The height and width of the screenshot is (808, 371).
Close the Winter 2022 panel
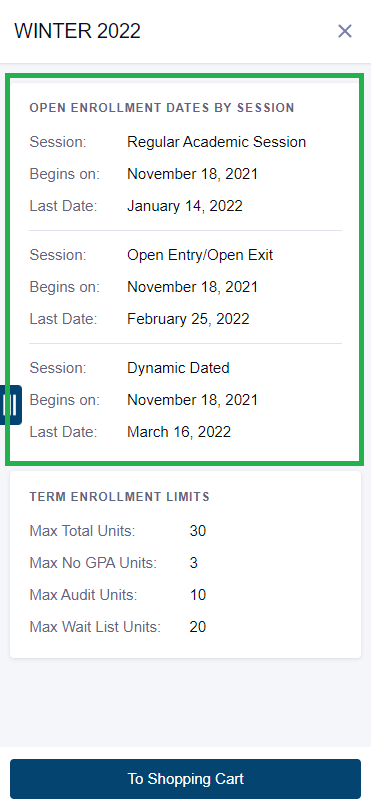(x=345, y=31)
